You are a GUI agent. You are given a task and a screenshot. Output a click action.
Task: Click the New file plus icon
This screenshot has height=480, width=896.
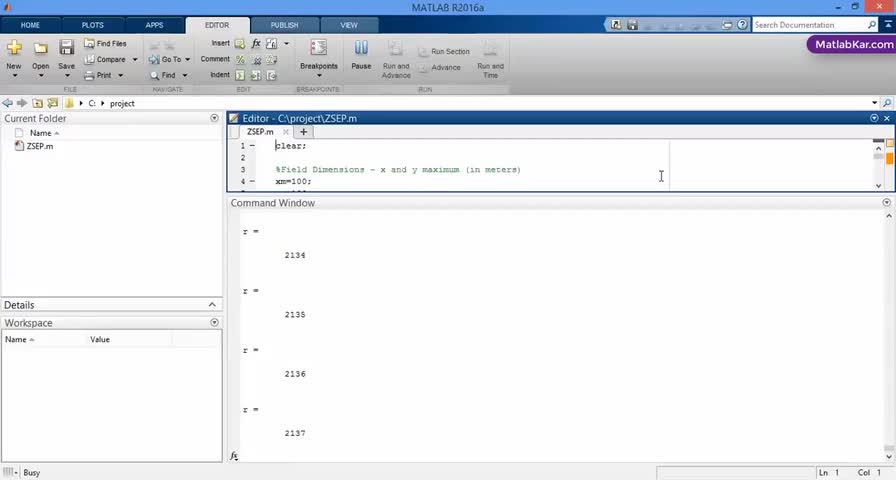(14, 48)
